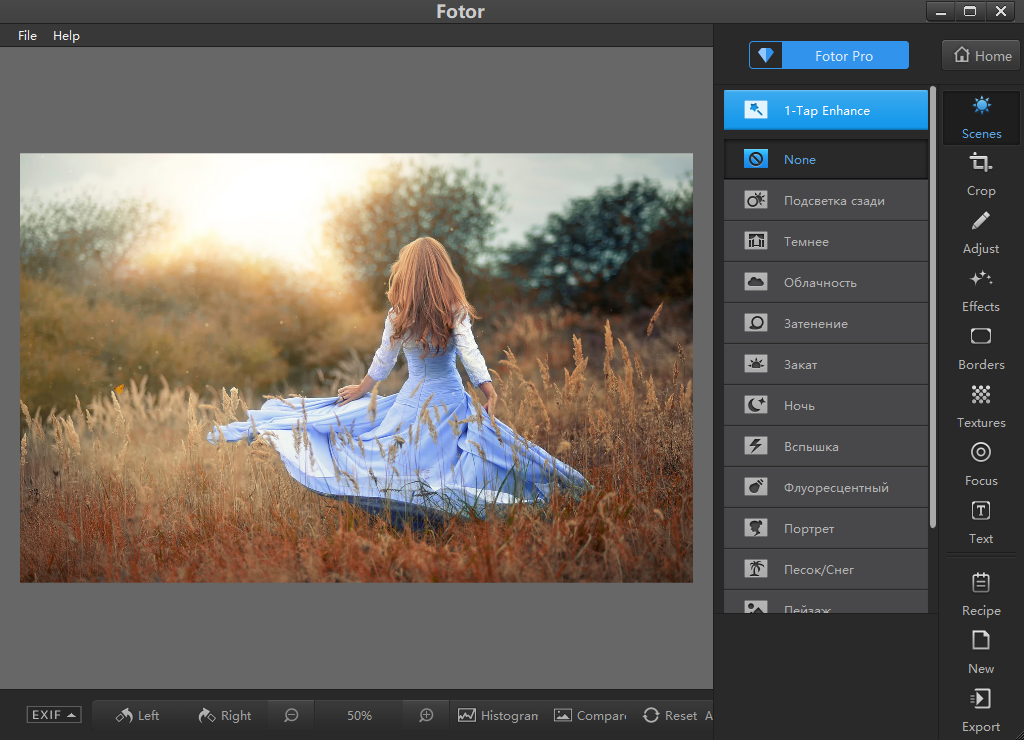Go to Home

coord(981,56)
